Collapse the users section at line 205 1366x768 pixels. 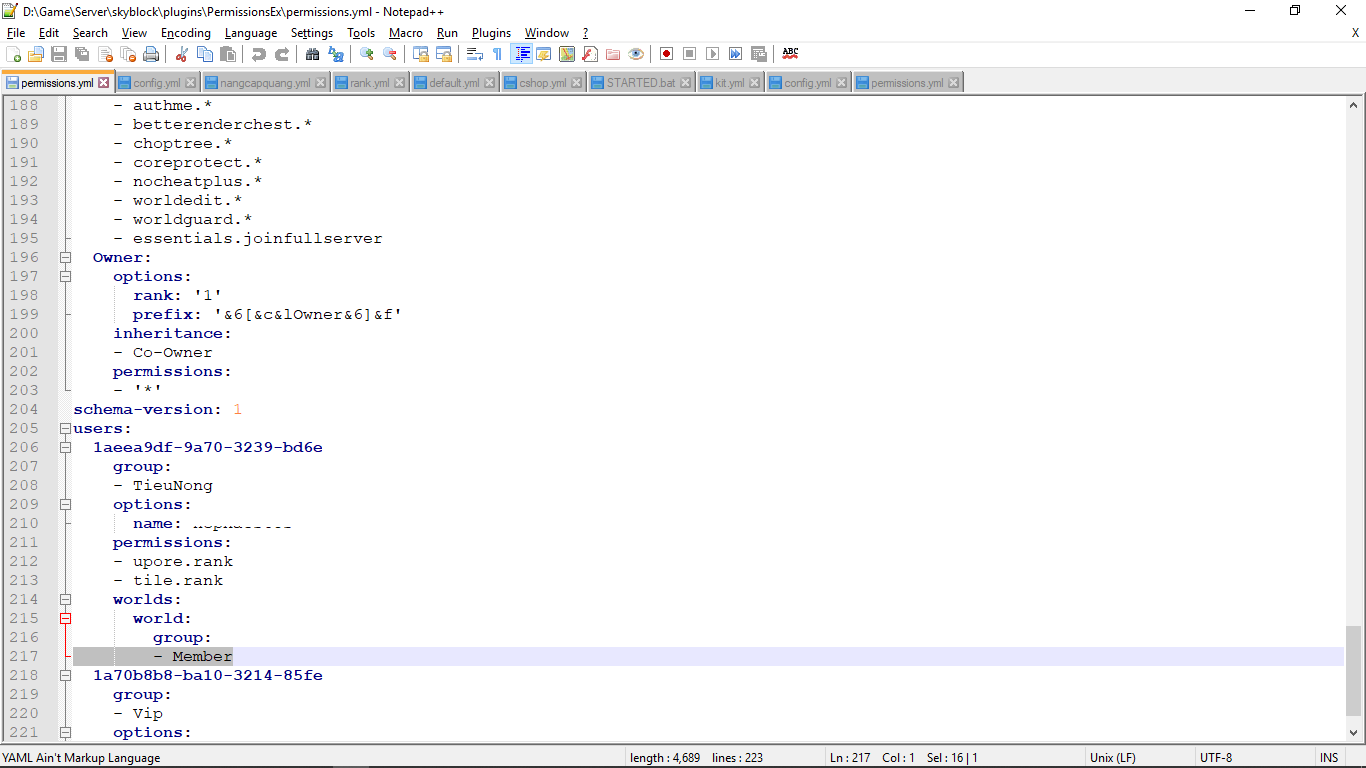pyautogui.click(x=66, y=428)
